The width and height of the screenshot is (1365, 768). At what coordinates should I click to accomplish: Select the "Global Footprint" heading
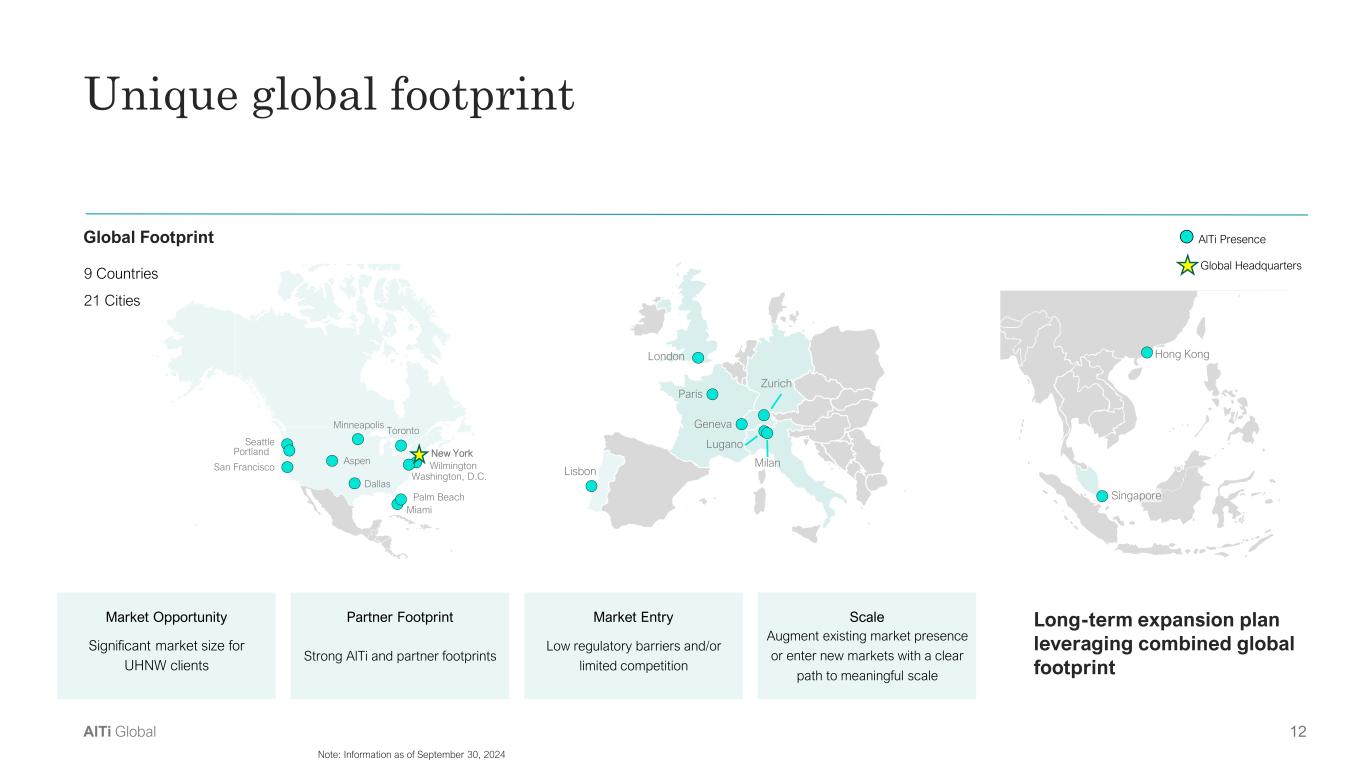point(149,237)
